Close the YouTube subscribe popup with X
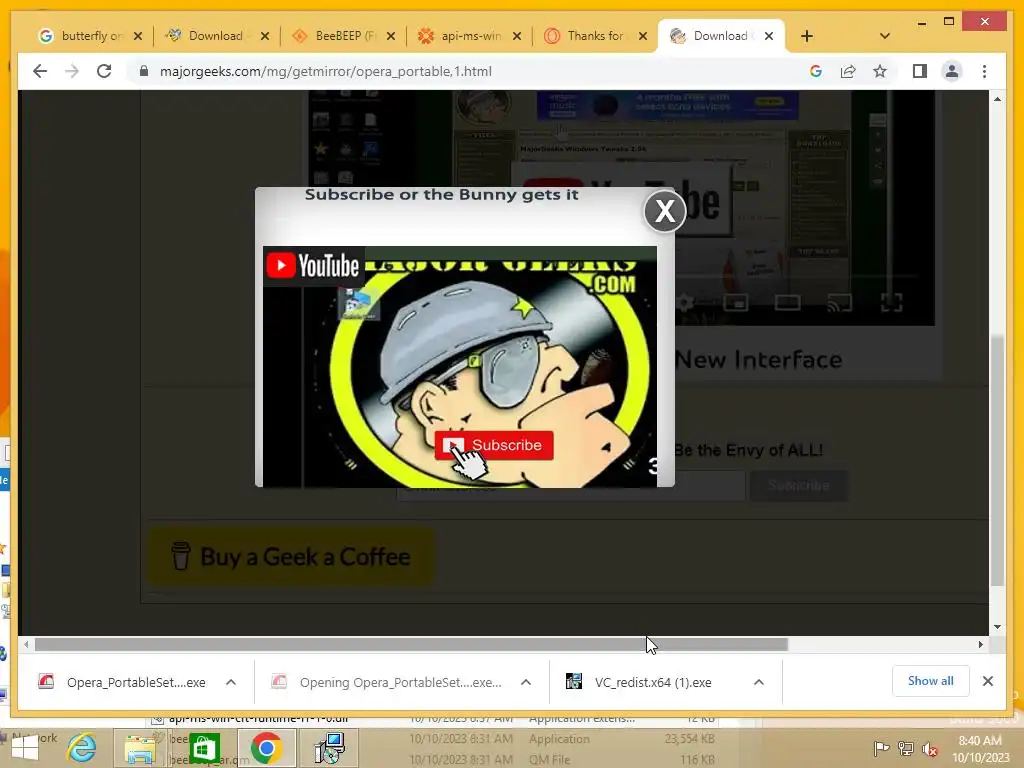1024x768 pixels. point(665,211)
